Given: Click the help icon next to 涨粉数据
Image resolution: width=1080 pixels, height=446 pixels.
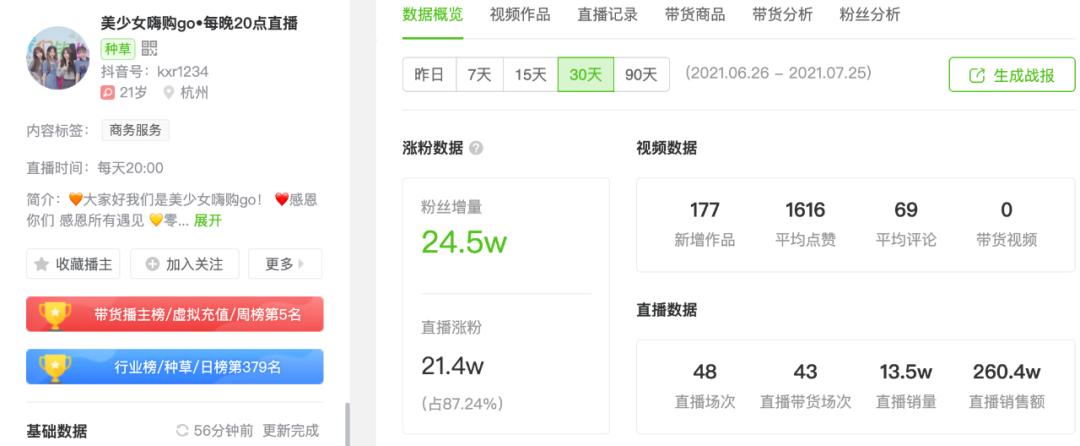Looking at the screenshot, I should (476, 148).
